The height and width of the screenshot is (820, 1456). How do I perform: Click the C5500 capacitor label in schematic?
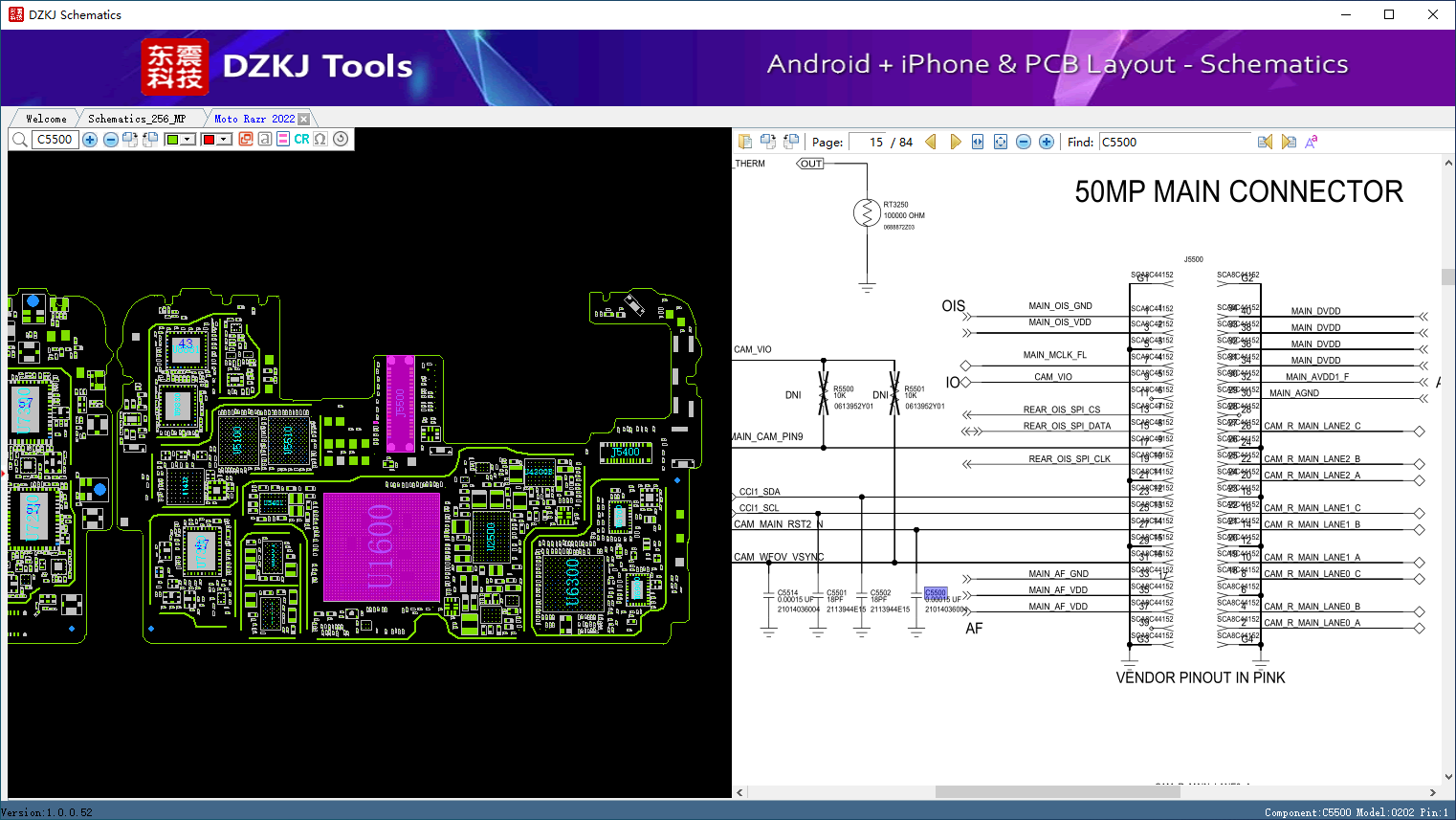tap(935, 592)
